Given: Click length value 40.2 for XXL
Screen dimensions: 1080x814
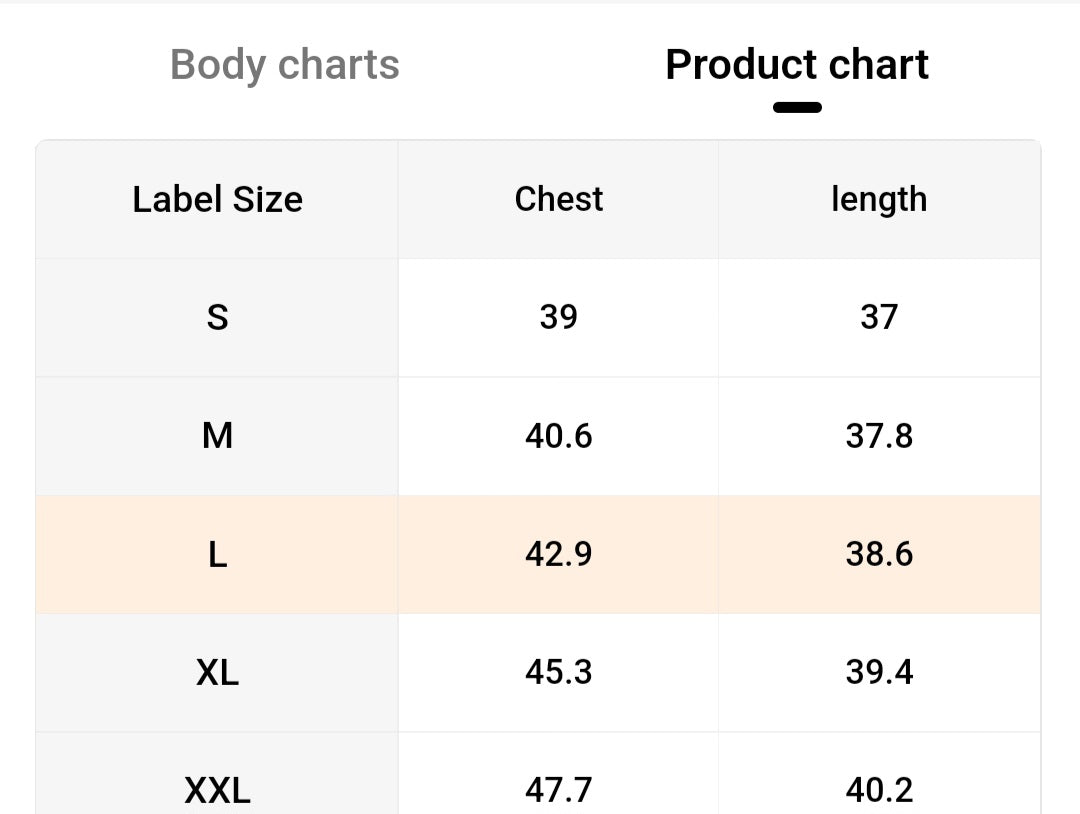Looking at the screenshot, I should coord(879,790).
